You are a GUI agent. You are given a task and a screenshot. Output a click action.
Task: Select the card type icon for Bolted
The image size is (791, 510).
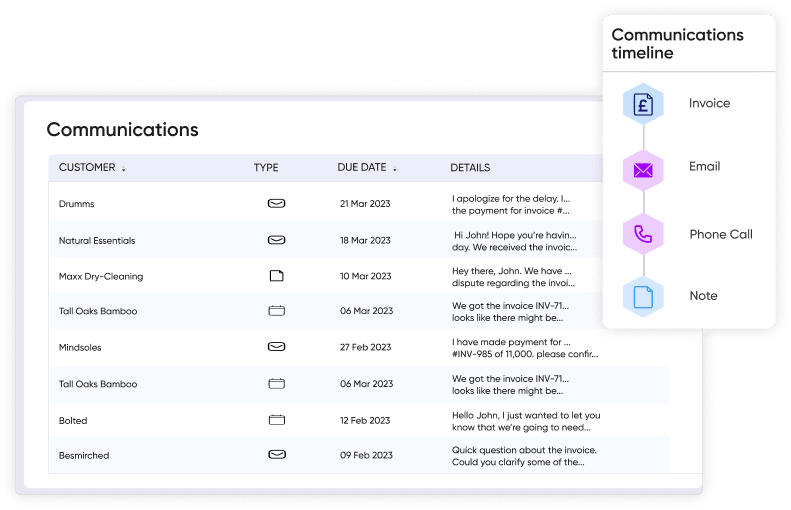pos(277,420)
